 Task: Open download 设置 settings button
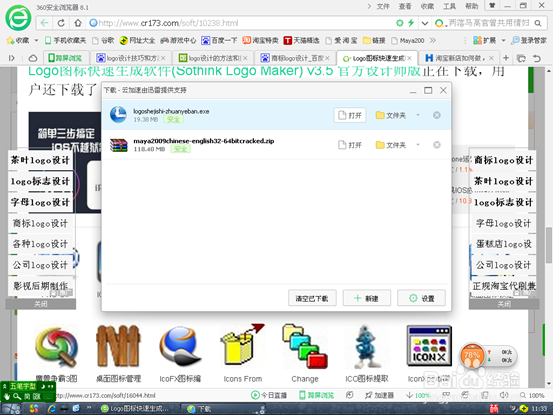coord(421,298)
